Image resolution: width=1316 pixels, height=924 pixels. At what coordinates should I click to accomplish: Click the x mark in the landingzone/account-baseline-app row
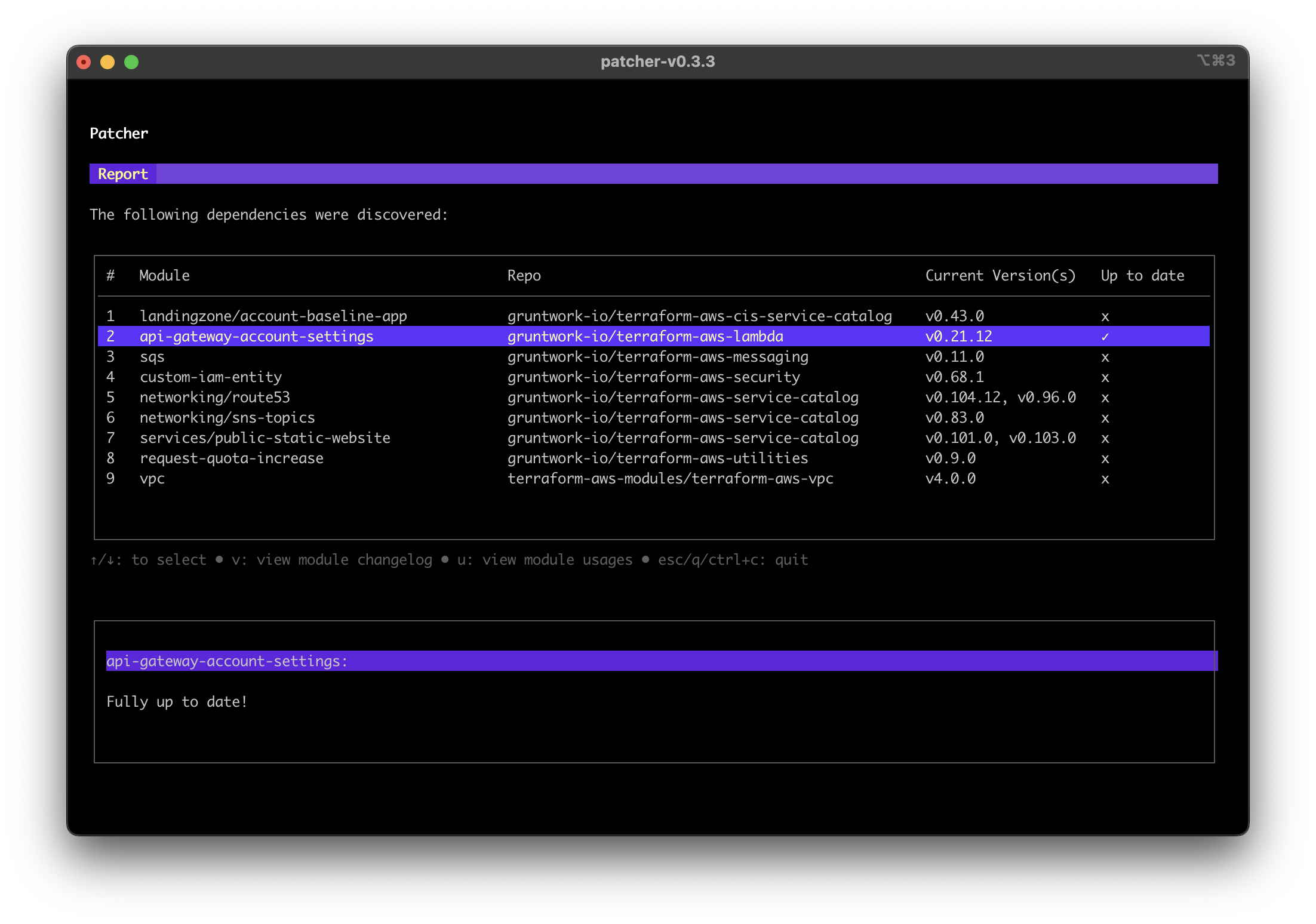click(1105, 317)
